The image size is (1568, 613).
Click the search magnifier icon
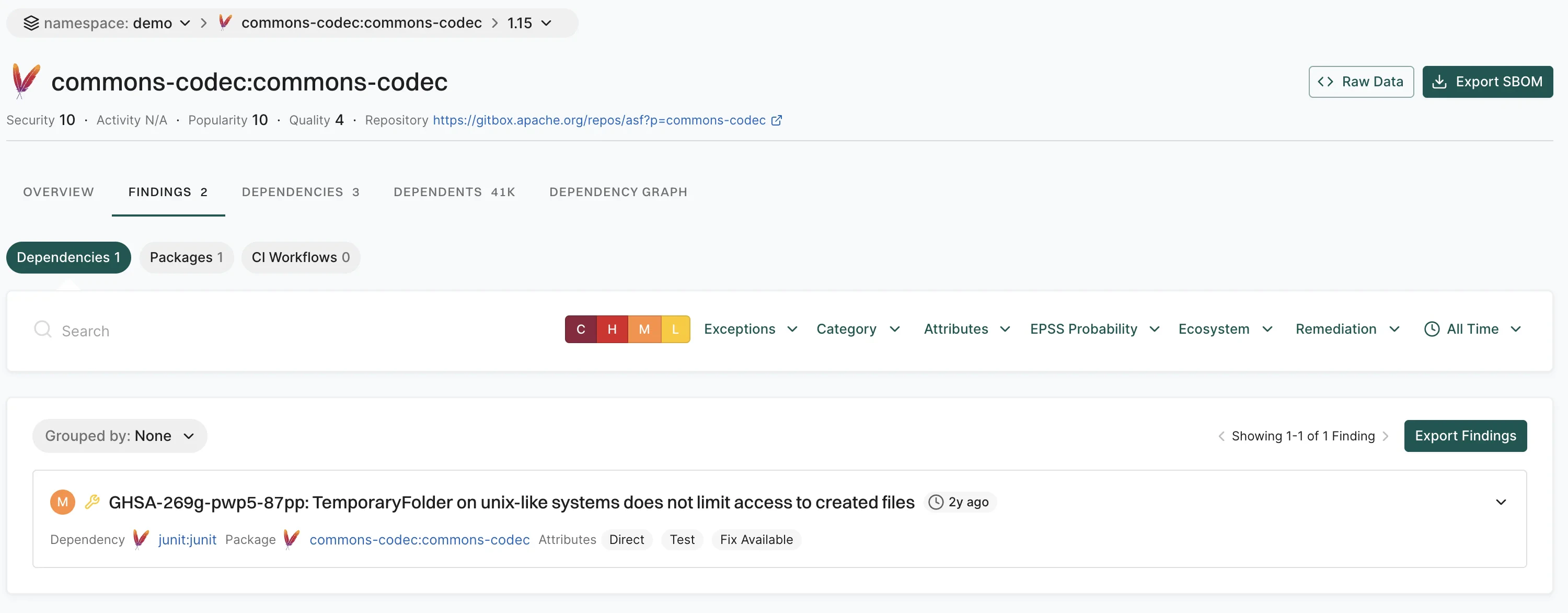(x=43, y=329)
